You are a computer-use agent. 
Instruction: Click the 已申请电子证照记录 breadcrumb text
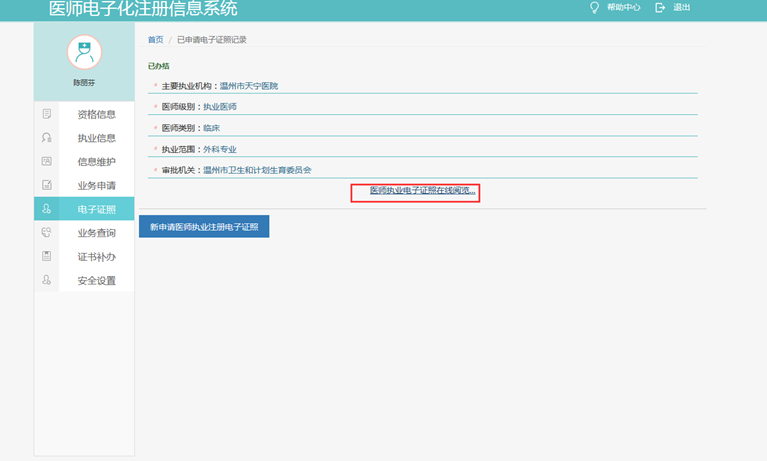[x=212, y=40]
